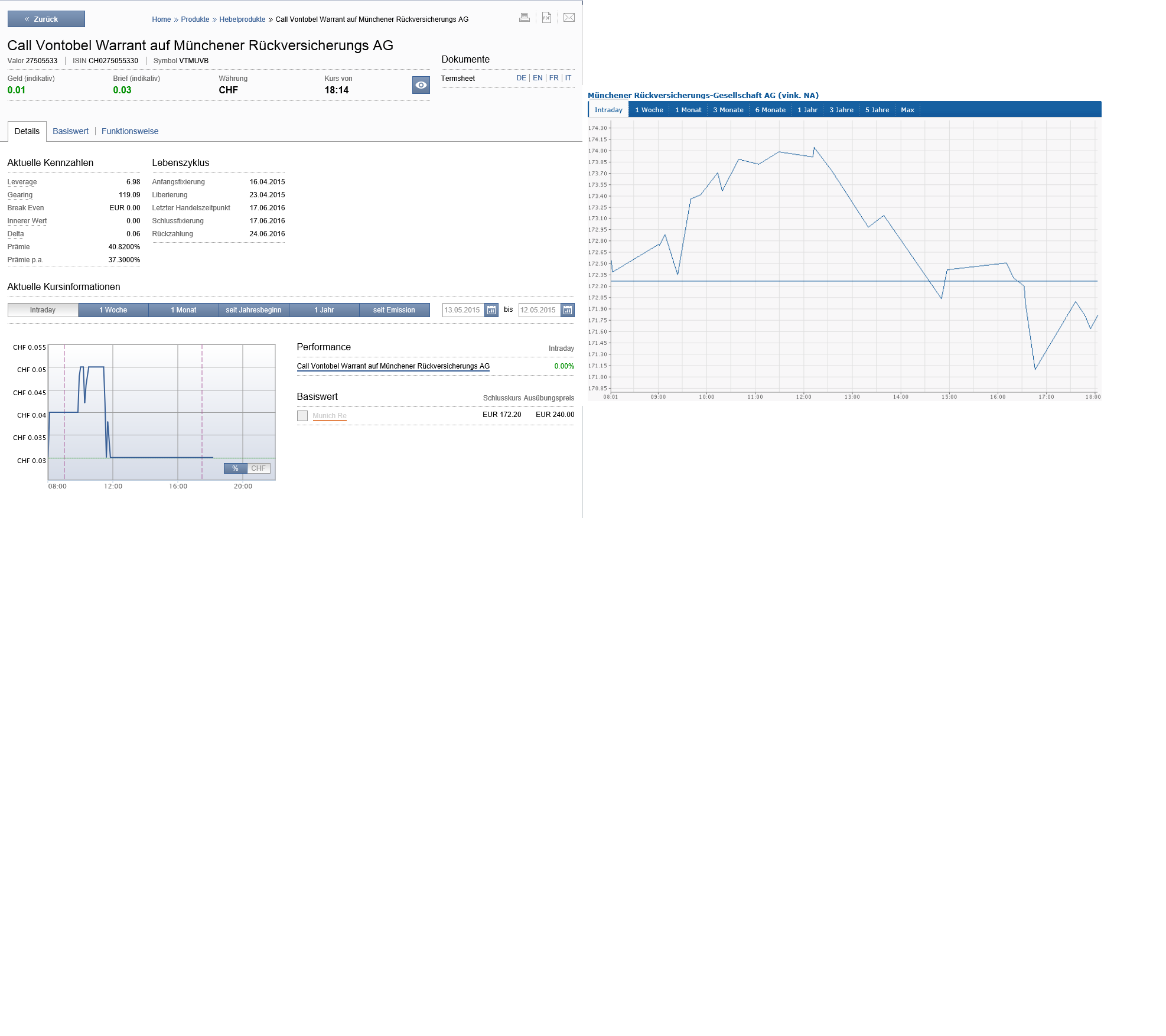The width and height of the screenshot is (1166, 1036).
Task: Click the Munich Re underlying link
Action: coord(330,416)
